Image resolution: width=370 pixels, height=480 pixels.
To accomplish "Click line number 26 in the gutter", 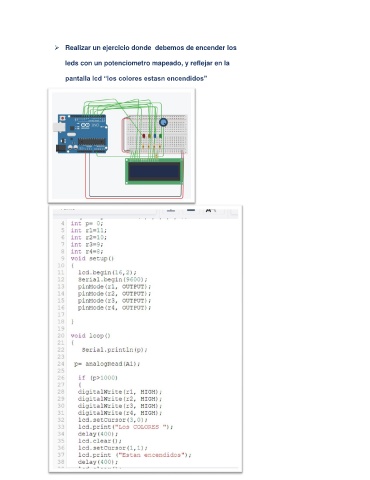I will pos(61,378).
